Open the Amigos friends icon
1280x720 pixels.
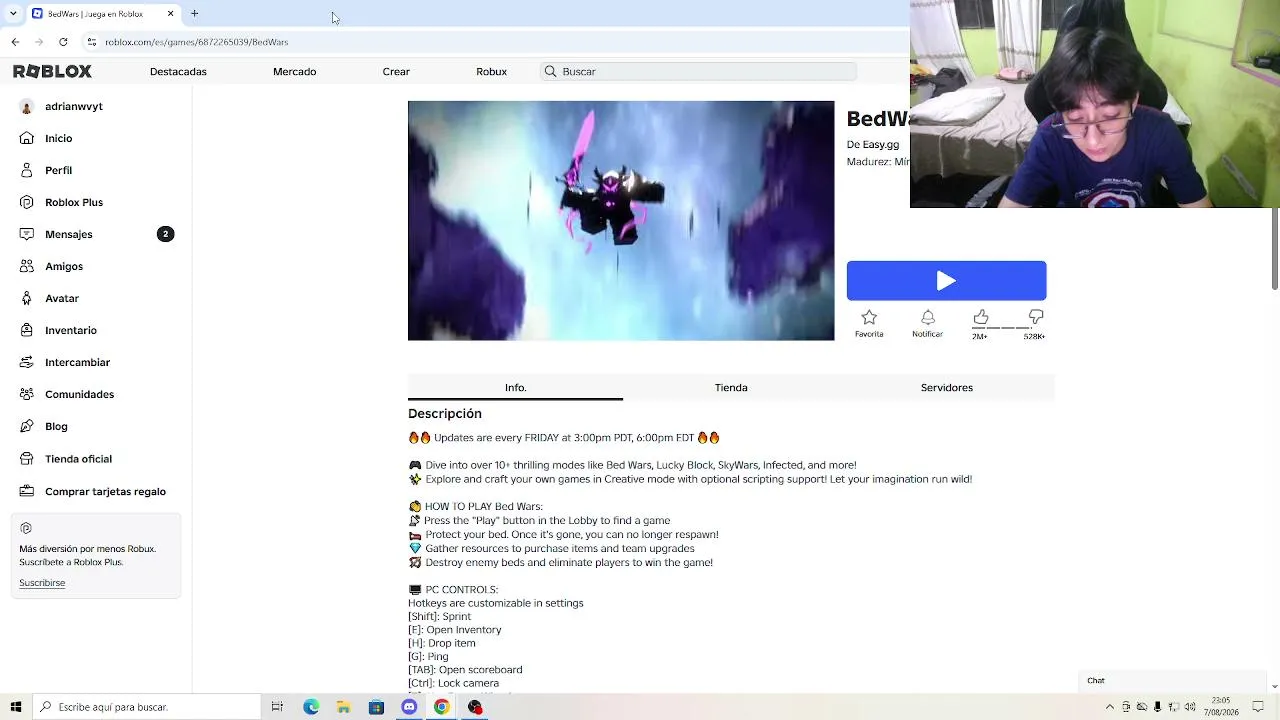26,266
